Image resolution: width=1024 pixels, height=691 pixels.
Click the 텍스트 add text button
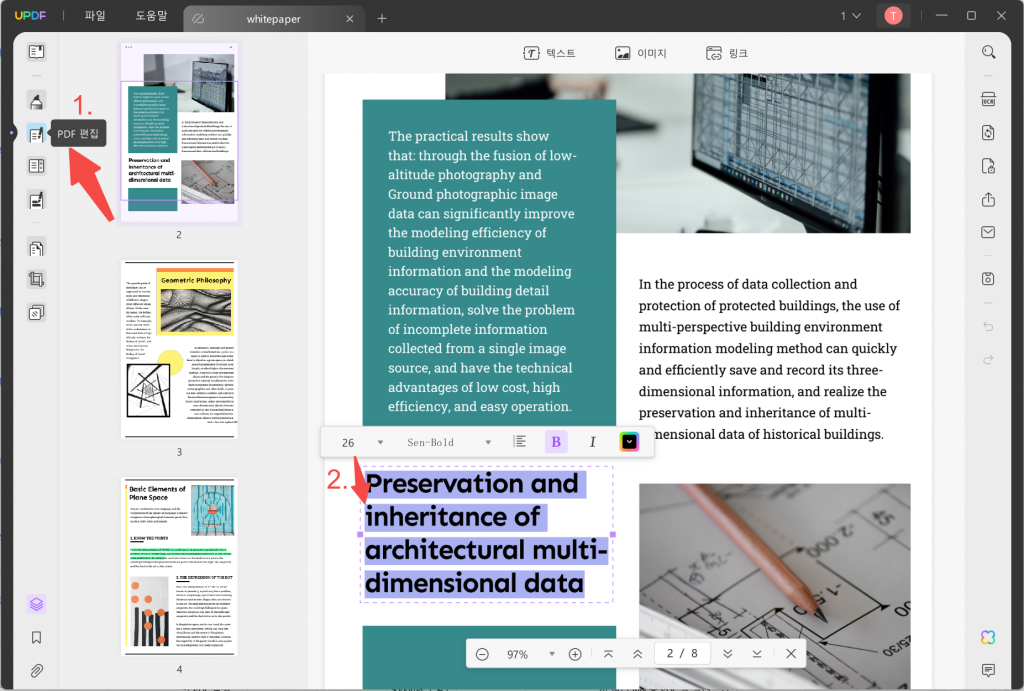549,53
